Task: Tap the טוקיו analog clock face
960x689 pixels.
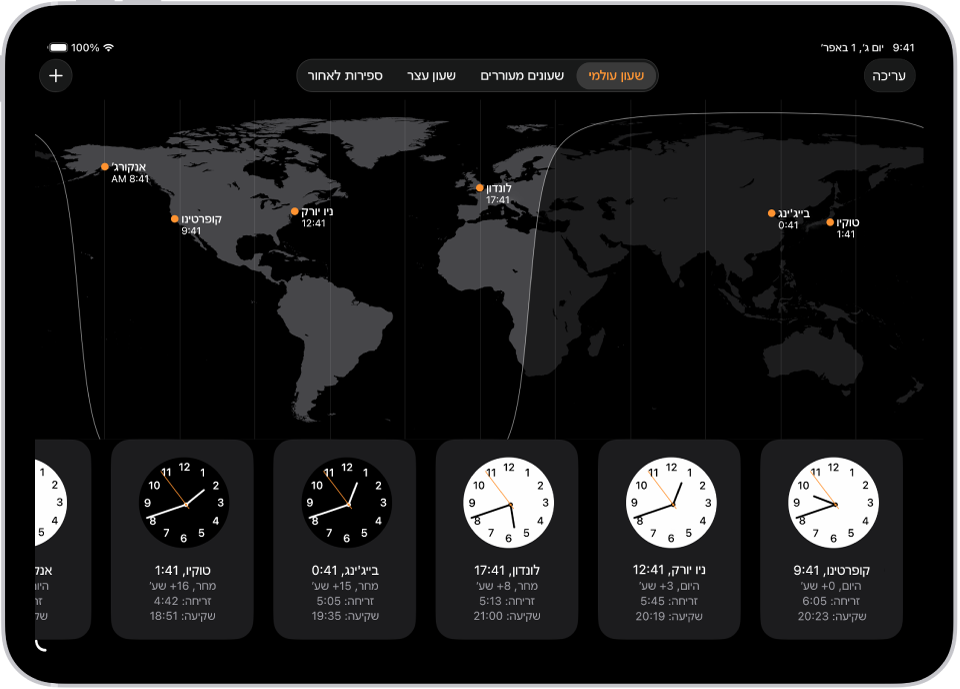Action: (x=184, y=503)
